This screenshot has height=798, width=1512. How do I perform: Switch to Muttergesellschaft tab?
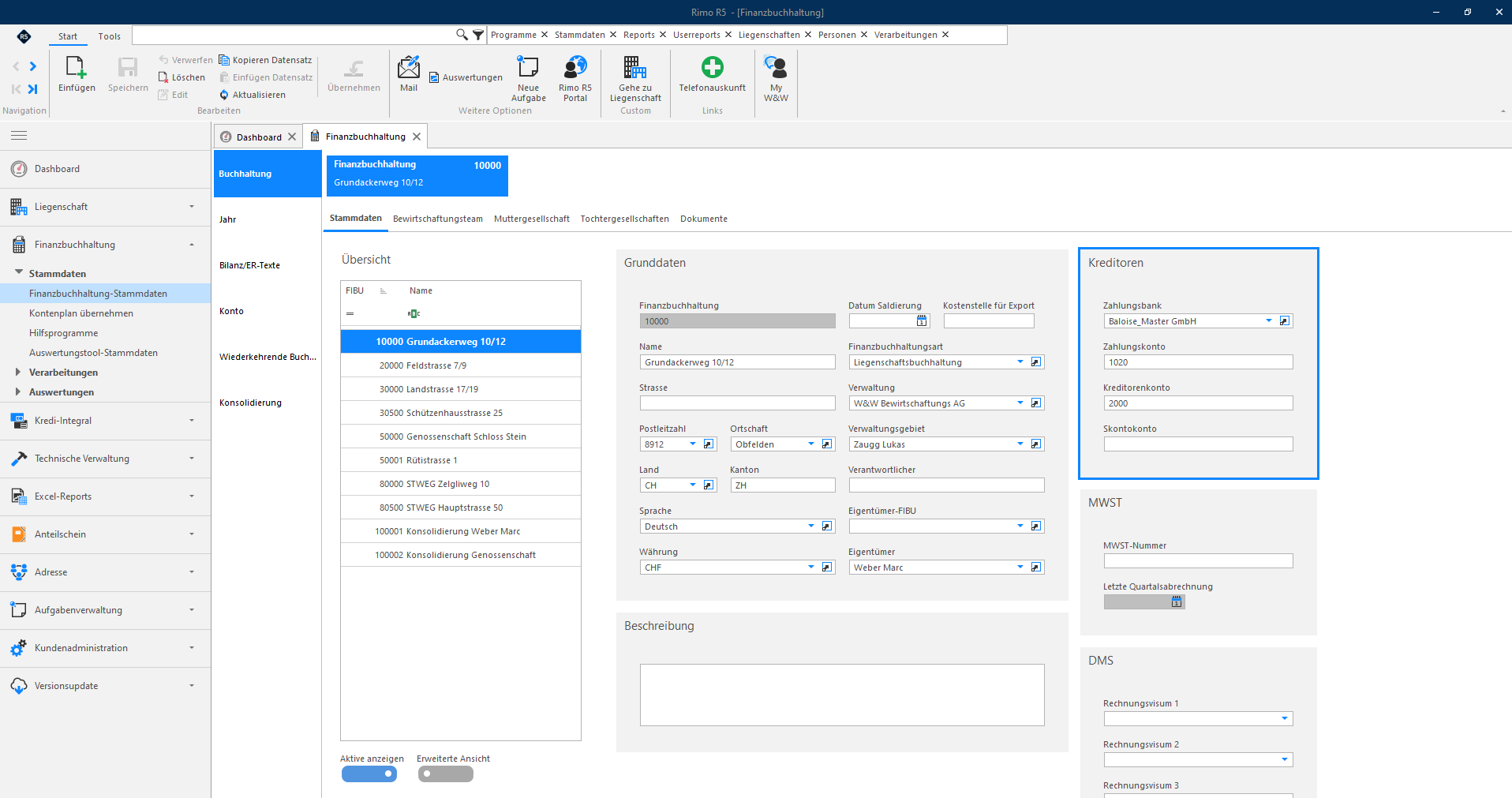(532, 219)
